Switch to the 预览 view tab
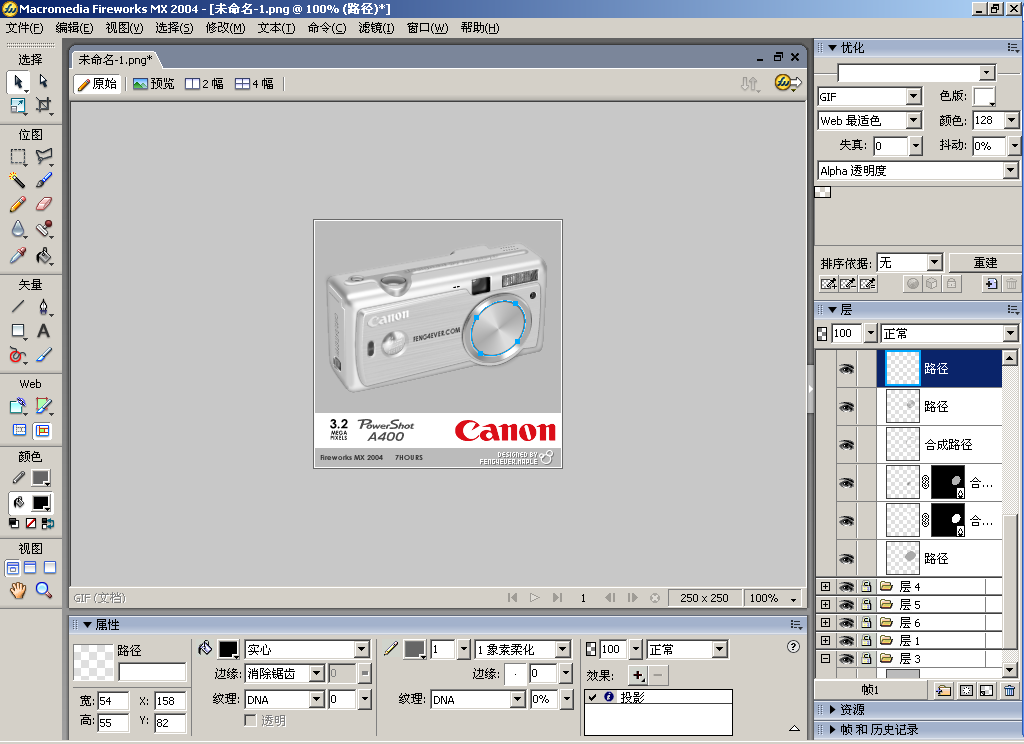 pos(153,84)
